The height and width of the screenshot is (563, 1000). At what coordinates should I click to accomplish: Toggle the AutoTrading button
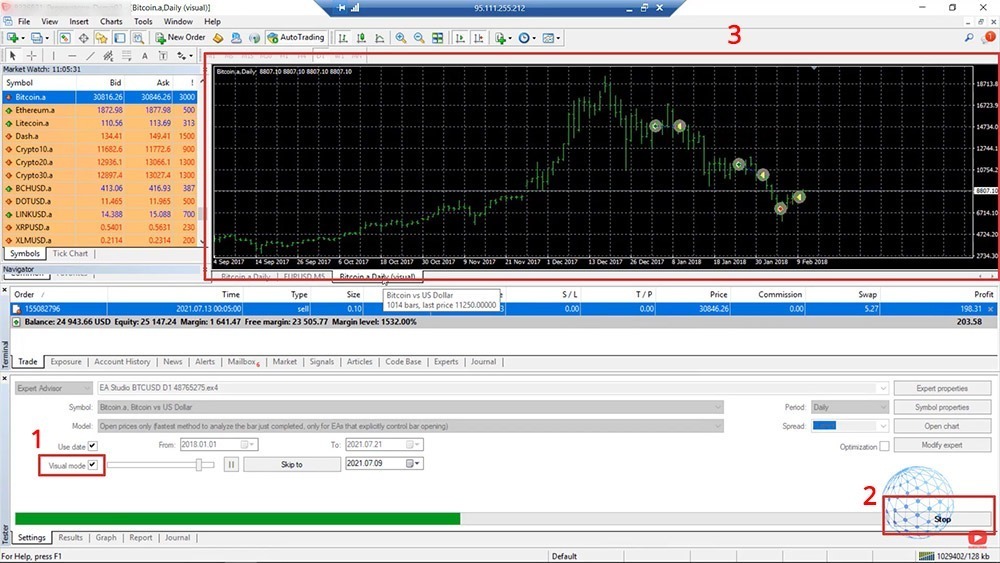coord(297,38)
